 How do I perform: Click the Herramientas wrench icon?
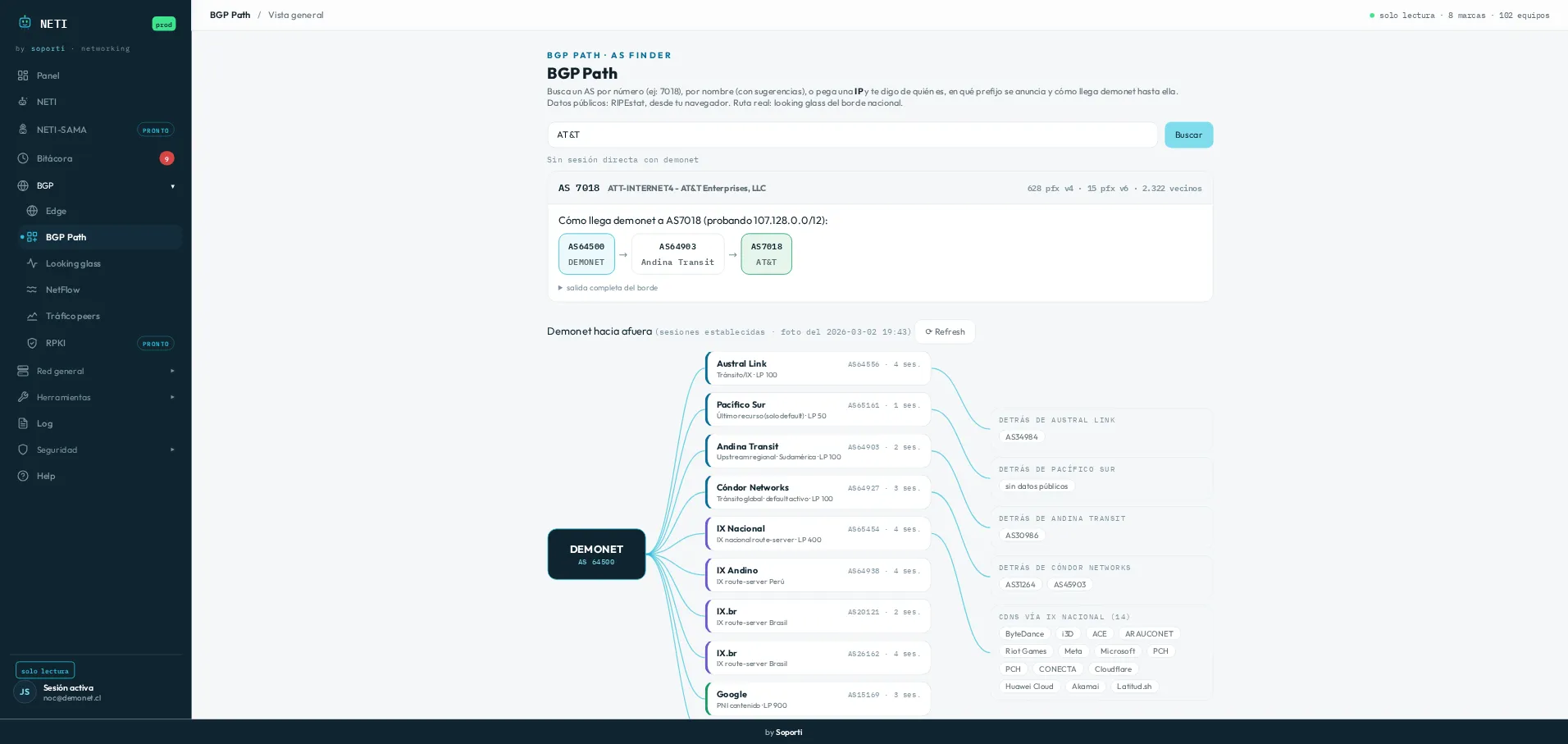(23, 397)
